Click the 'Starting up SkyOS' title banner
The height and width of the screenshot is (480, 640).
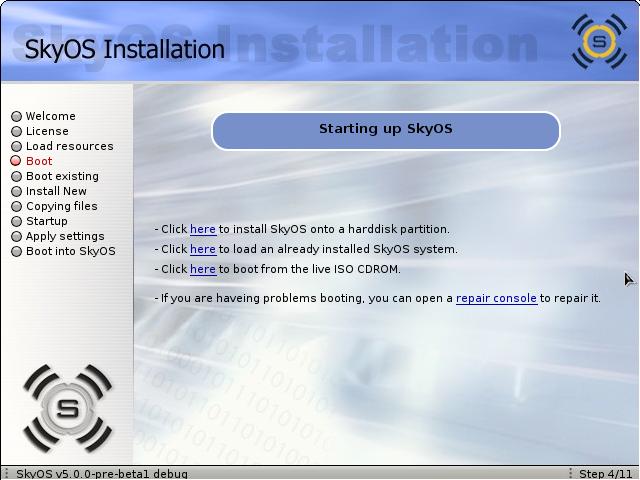386,131
